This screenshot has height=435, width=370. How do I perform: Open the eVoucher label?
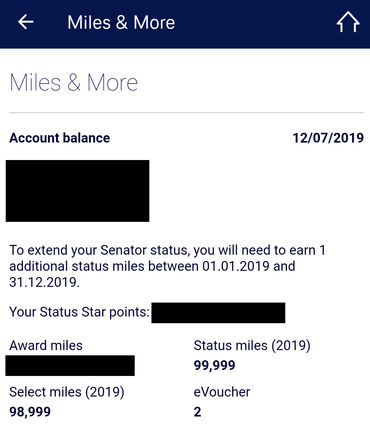[x=222, y=392]
